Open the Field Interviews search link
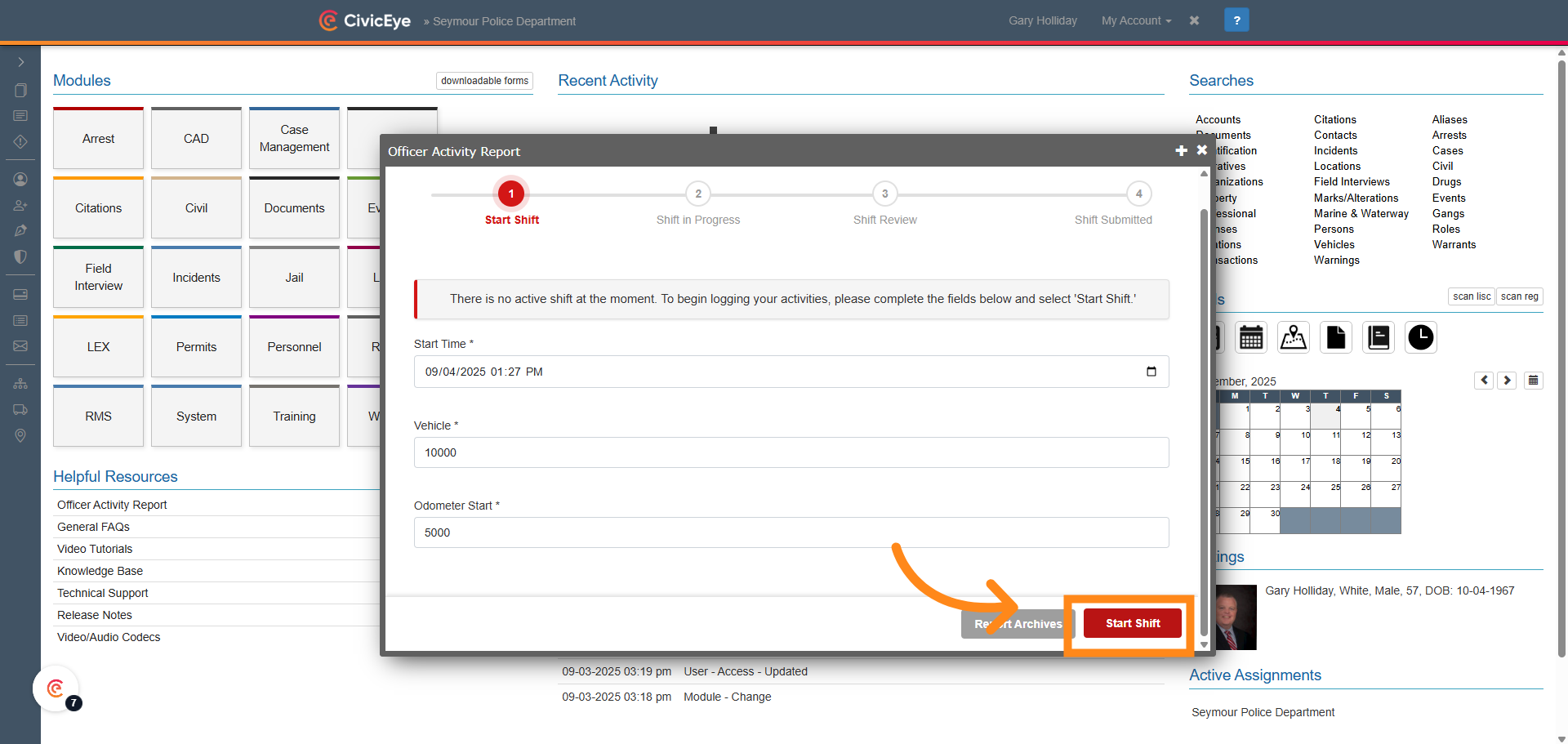The image size is (1568, 744). [1352, 182]
